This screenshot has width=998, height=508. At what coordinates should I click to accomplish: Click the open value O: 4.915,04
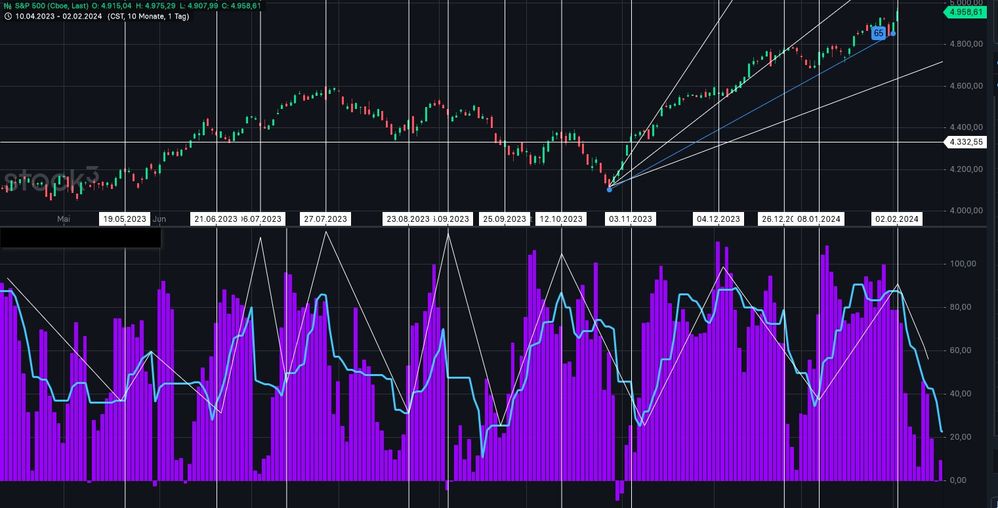tap(112, 6)
